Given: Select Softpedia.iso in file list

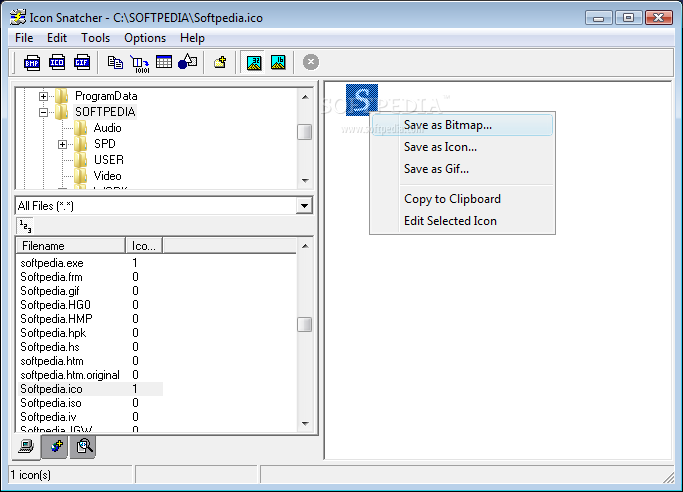Looking at the screenshot, I should click(51, 403).
